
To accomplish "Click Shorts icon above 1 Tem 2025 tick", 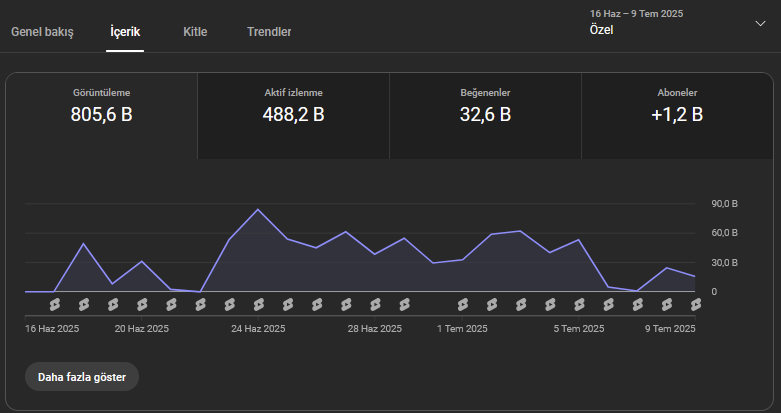I will [x=463, y=304].
